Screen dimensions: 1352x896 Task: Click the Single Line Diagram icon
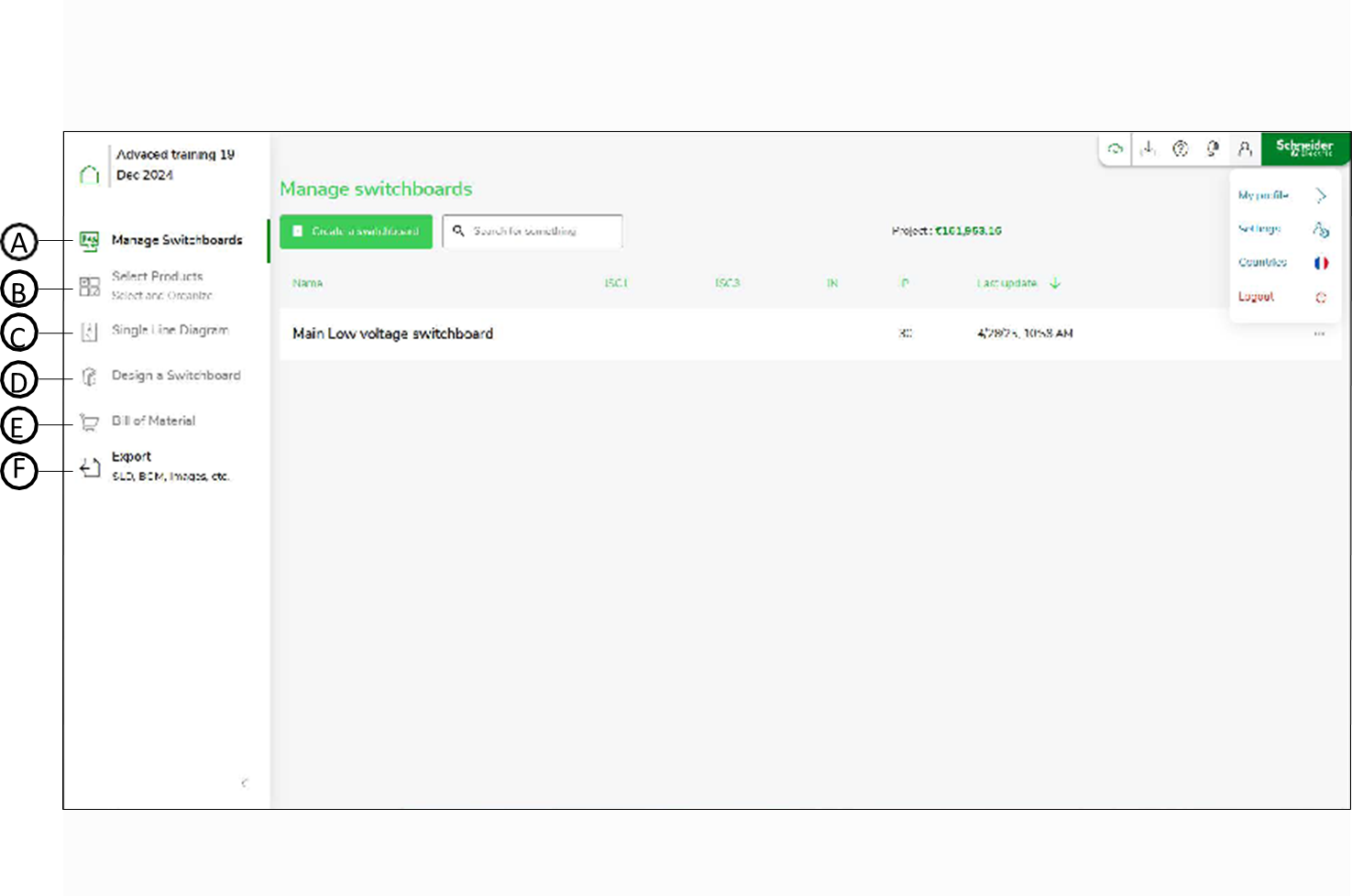(89, 332)
